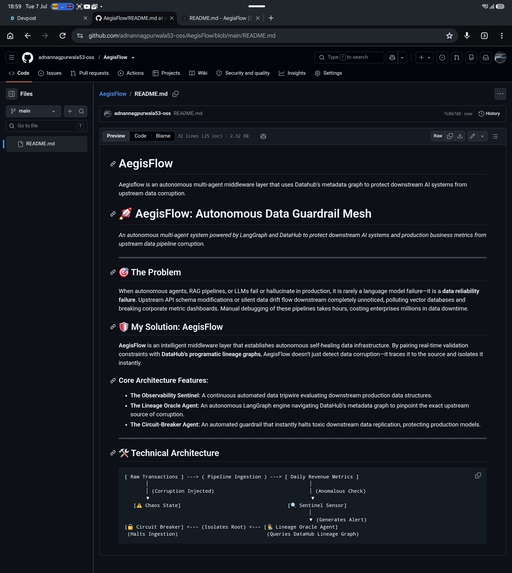Open the README.md commit message link

click(x=188, y=113)
